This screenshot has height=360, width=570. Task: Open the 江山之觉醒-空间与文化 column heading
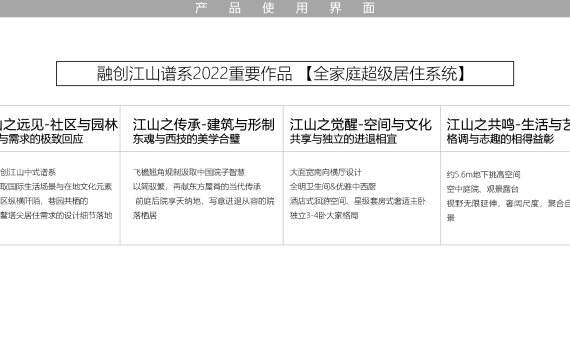pos(361,125)
